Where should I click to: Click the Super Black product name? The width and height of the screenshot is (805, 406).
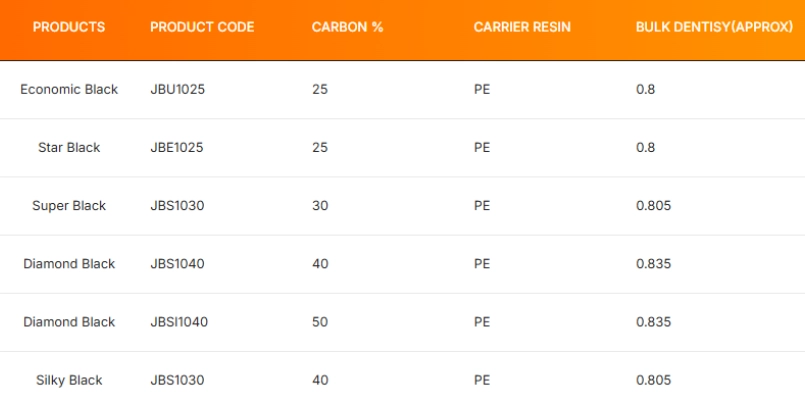[x=69, y=206]
